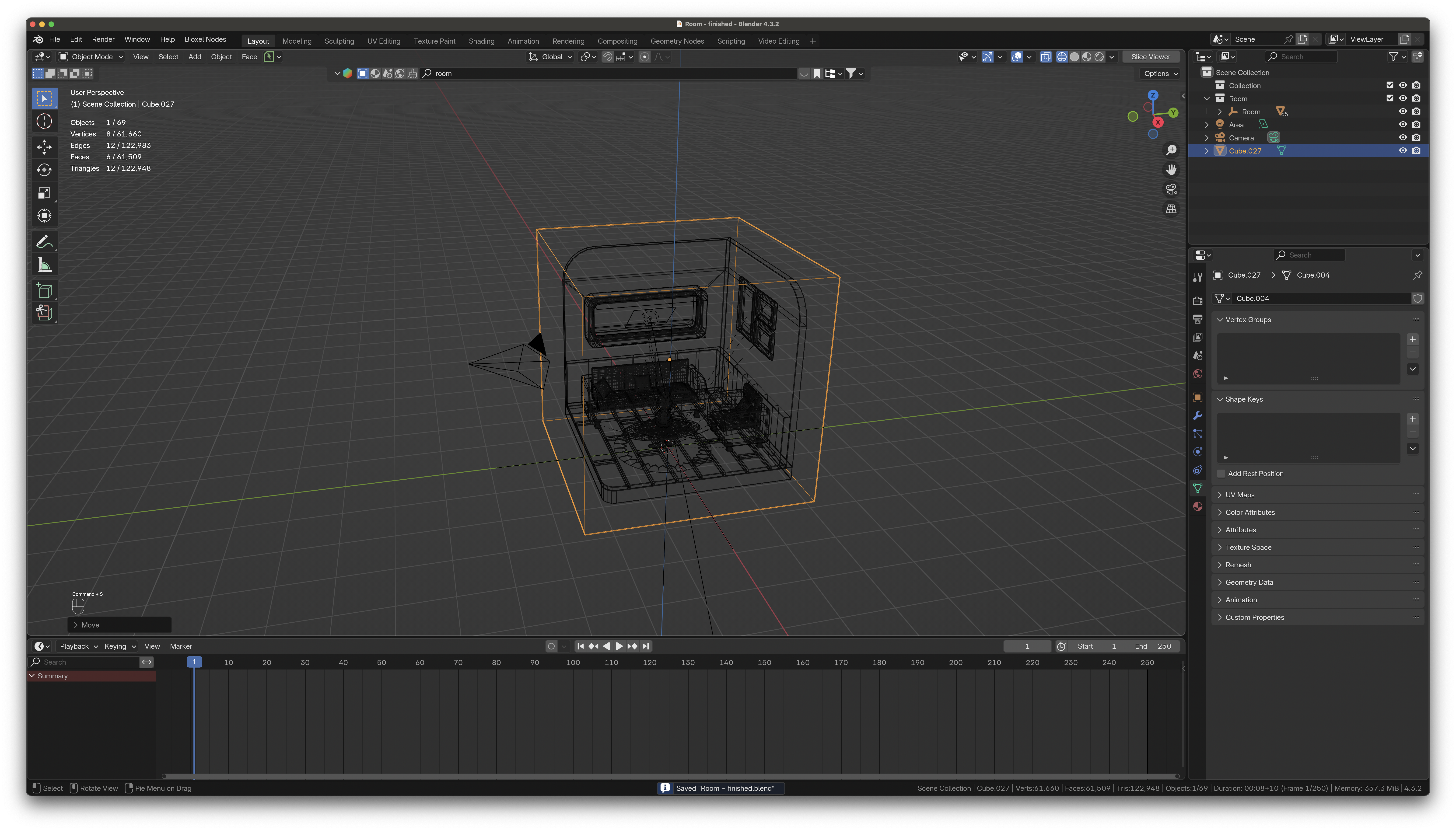1456x830 pixels.
Task: Play the animation forward
Action: pyautogui.click(x=619, y=646)
